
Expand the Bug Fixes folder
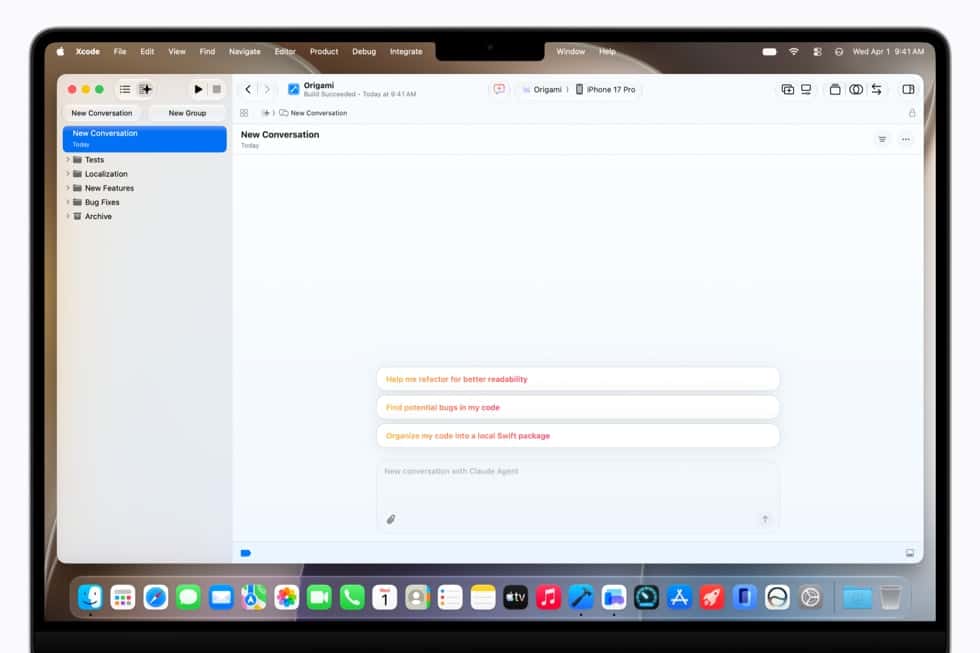68,202
